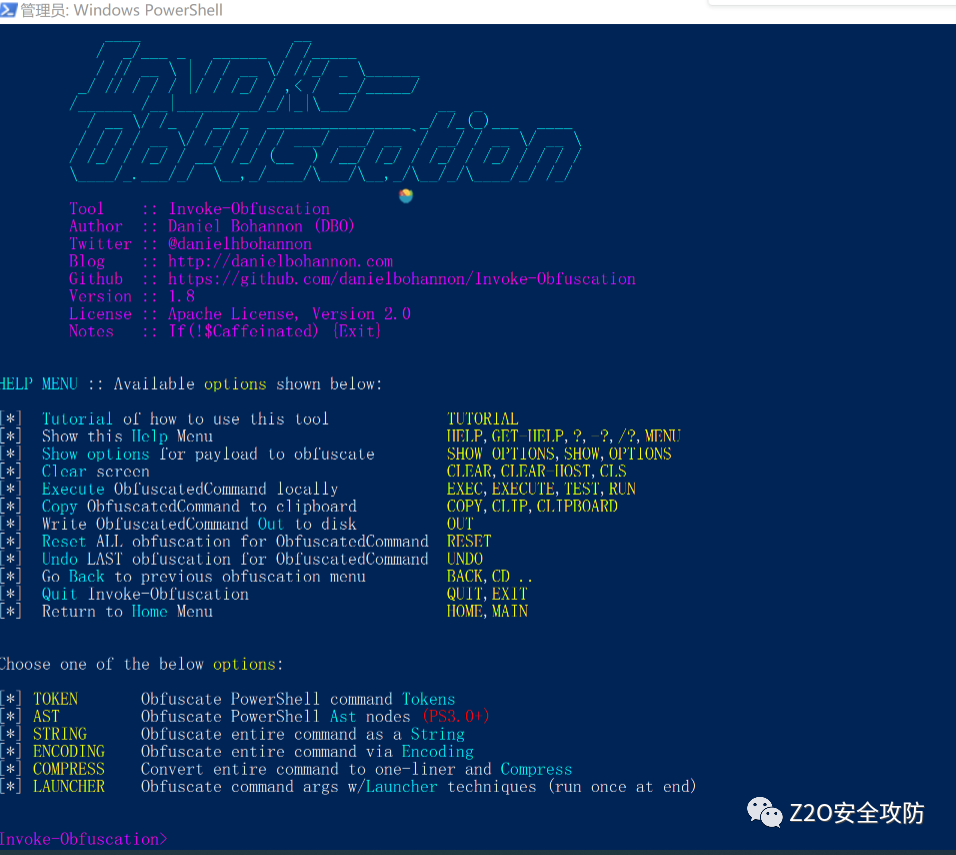Click the Invoke-Obfuscation> command prompt
The width and height of the screenshot is (956, 855).
pyautogui.click(x=84, y=839)
